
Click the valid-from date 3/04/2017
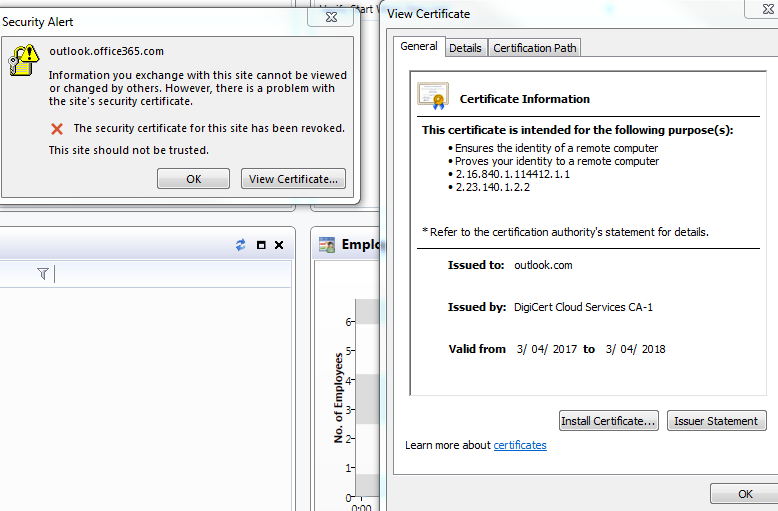[546, 349]
